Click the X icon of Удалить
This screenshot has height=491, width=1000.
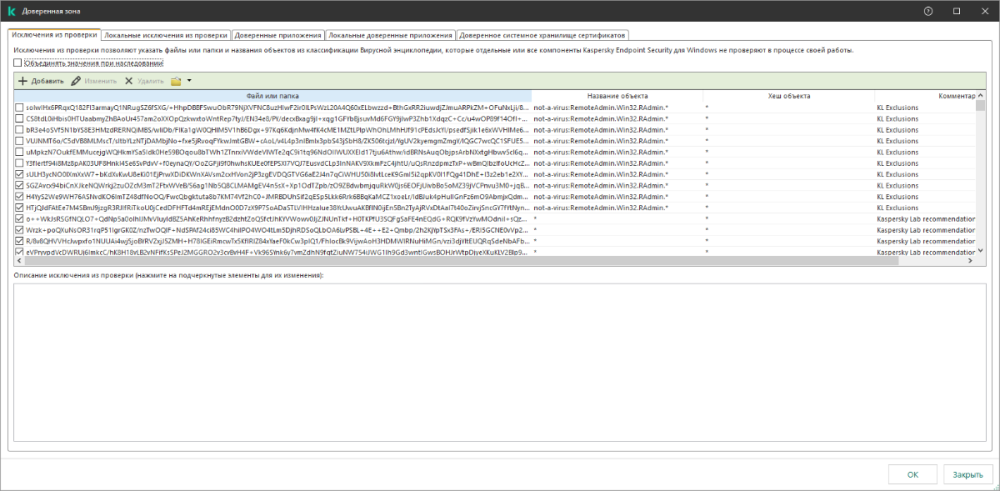point(129,82)
